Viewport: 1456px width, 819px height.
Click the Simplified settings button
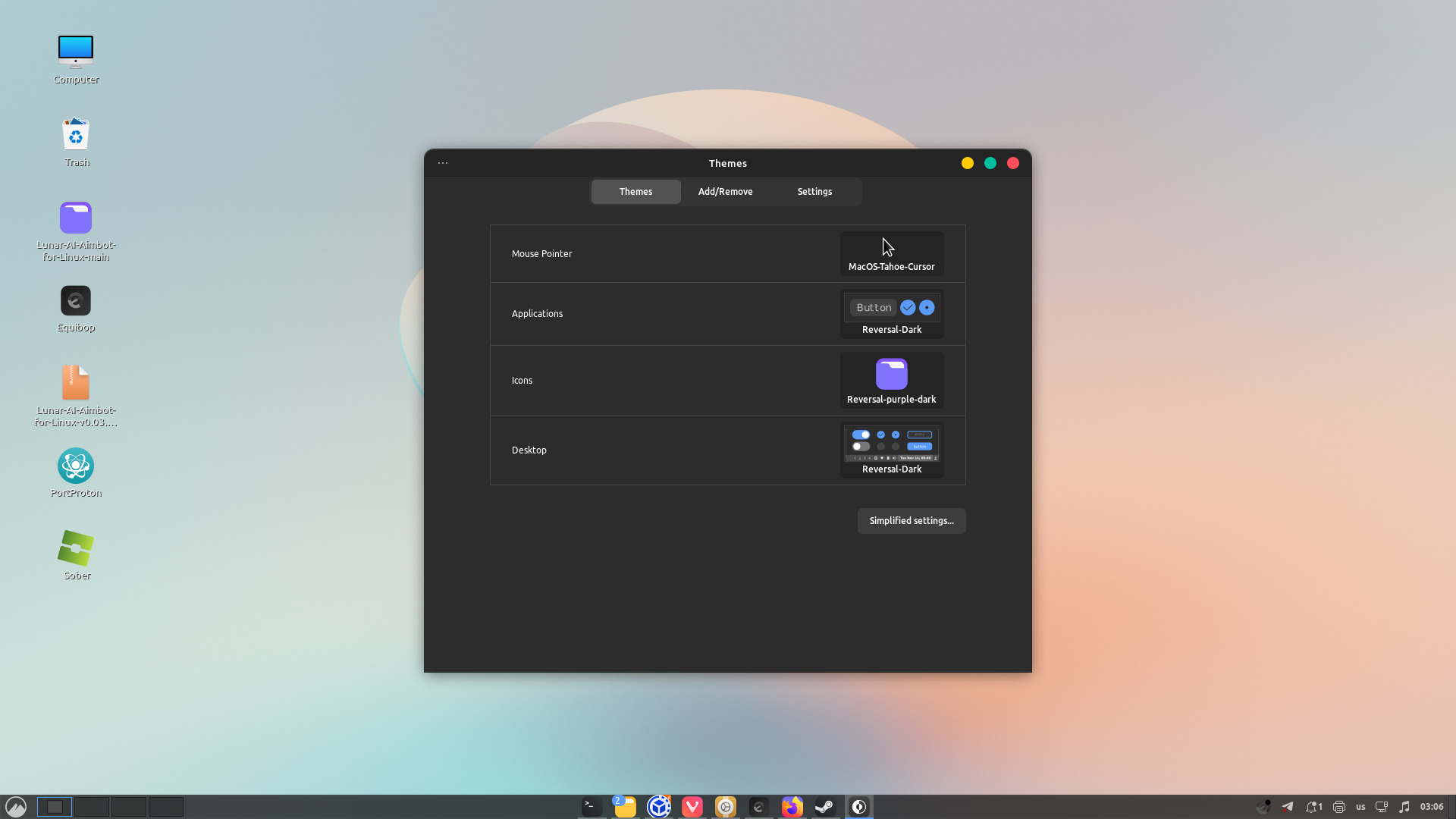point(911,521)
